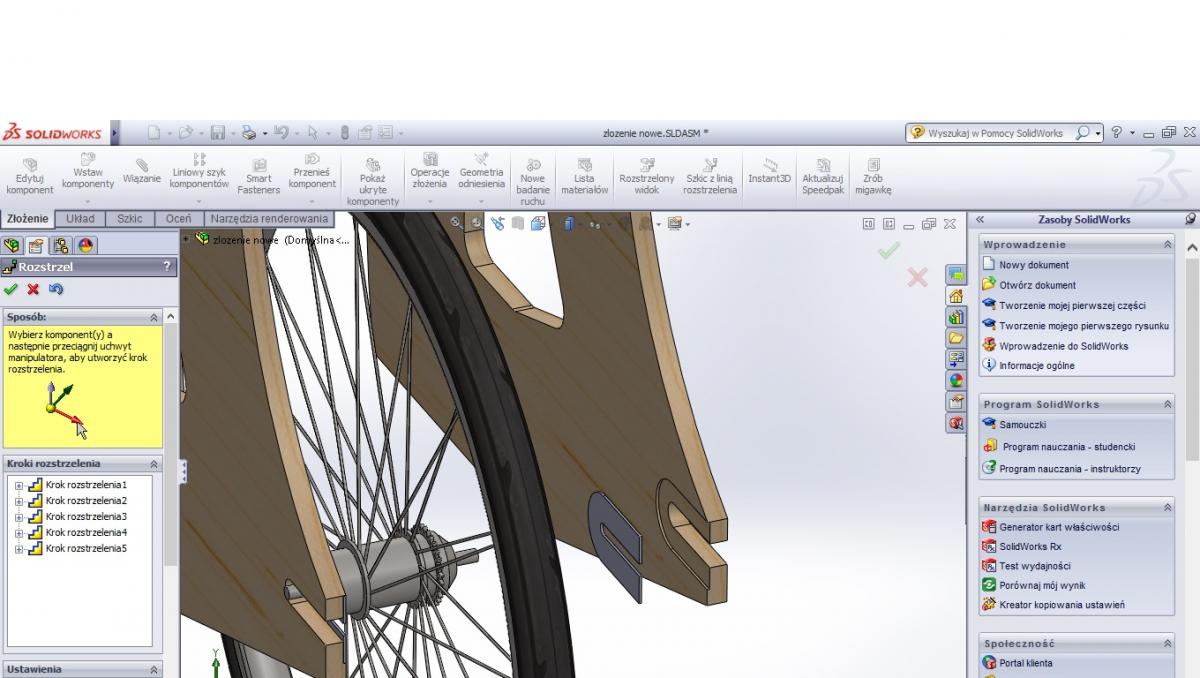Collapse the Wprowadzenie section in resources

[1167, 244]
